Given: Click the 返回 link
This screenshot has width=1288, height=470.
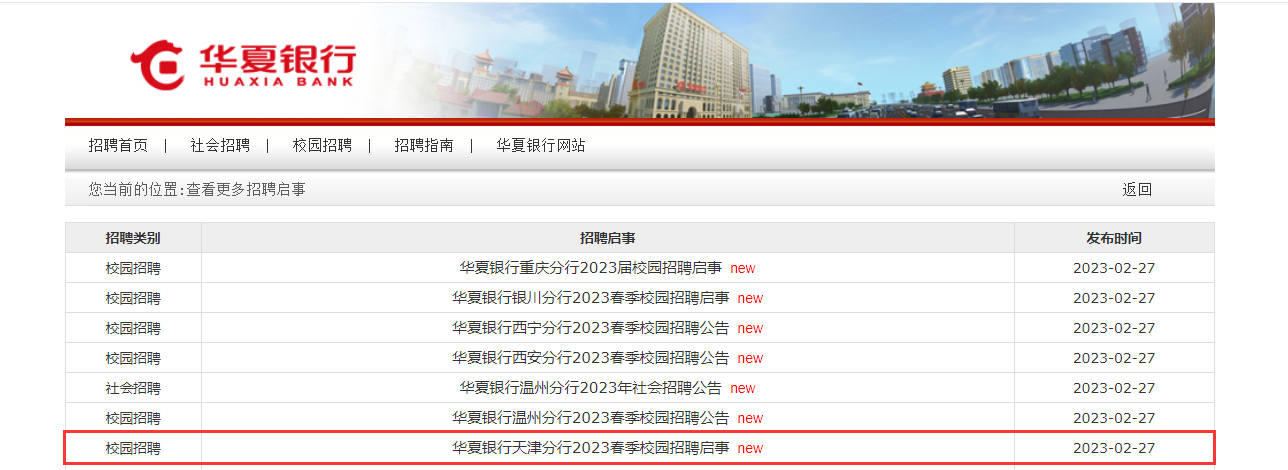Looking at the screenshot, I should (x=1137, y=189).
